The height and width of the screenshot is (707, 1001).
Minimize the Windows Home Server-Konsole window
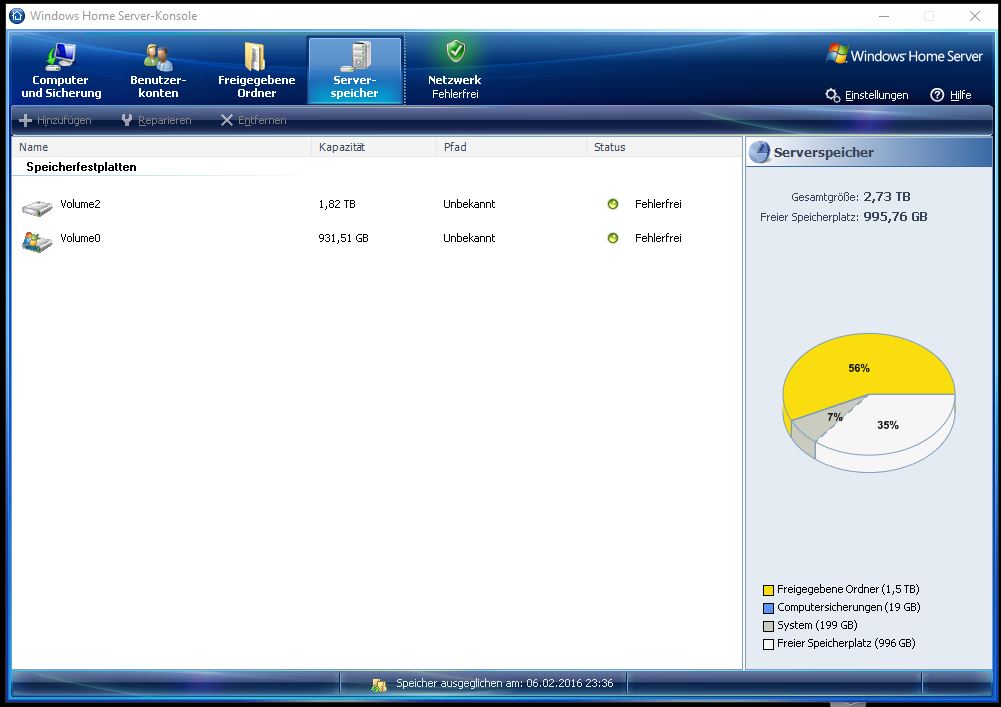[x=884, y=16]
